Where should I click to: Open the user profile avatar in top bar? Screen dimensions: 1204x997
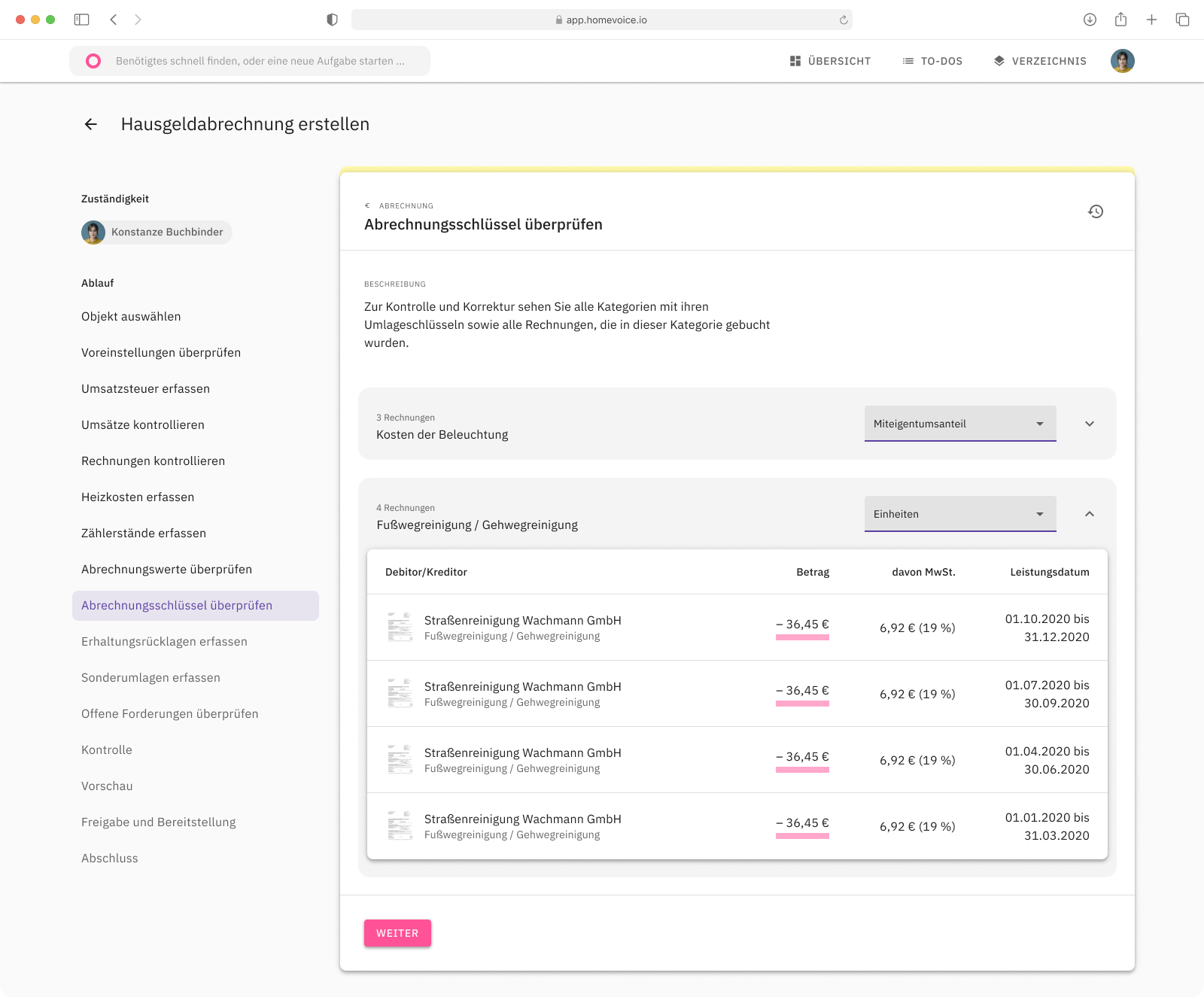(x=1122, y=61)
